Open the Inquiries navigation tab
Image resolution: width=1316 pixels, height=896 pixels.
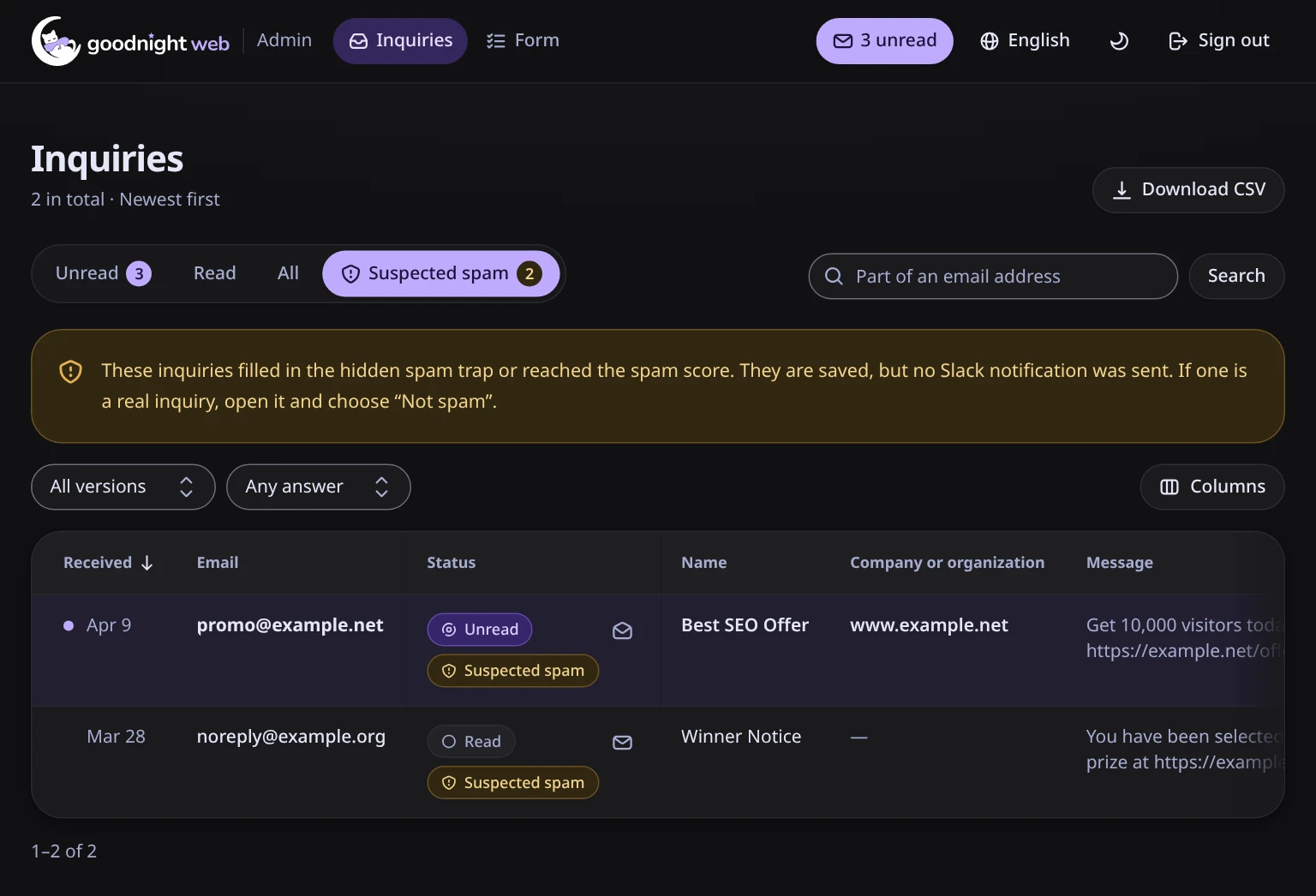400,41
